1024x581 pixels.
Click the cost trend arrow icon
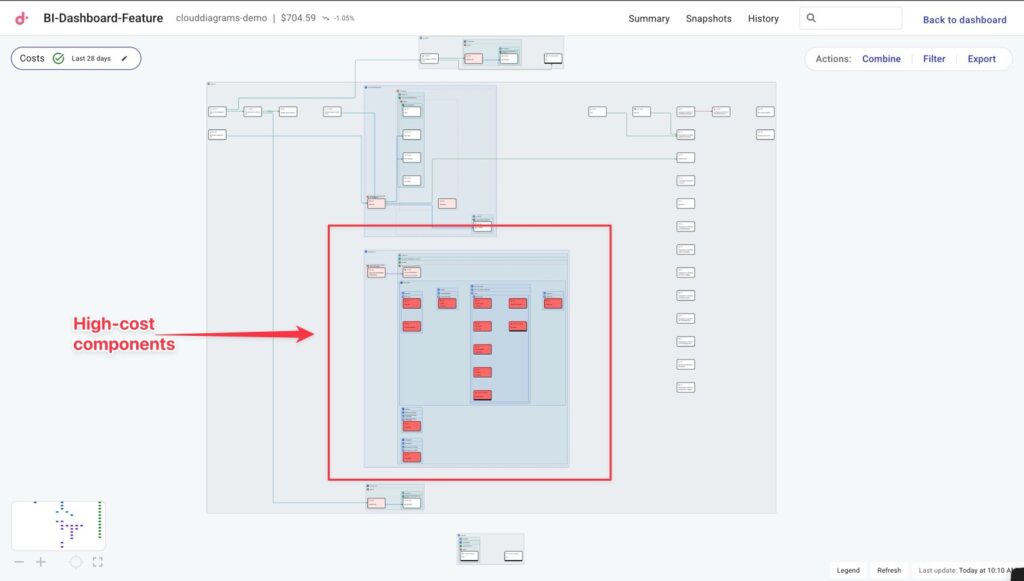click(x=326, y=18)
